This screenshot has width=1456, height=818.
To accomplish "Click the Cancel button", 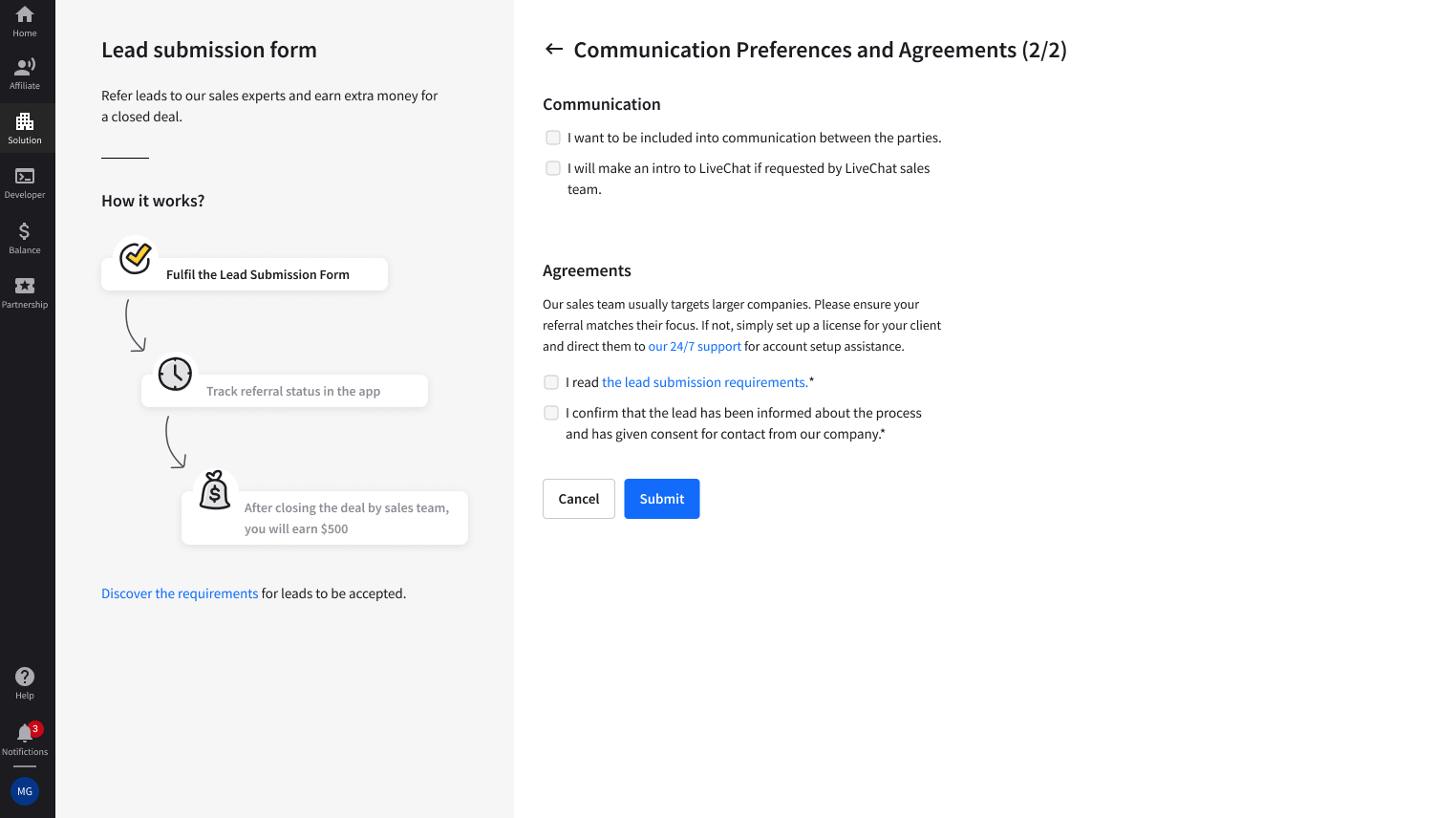I will click(x=578, y=499).
